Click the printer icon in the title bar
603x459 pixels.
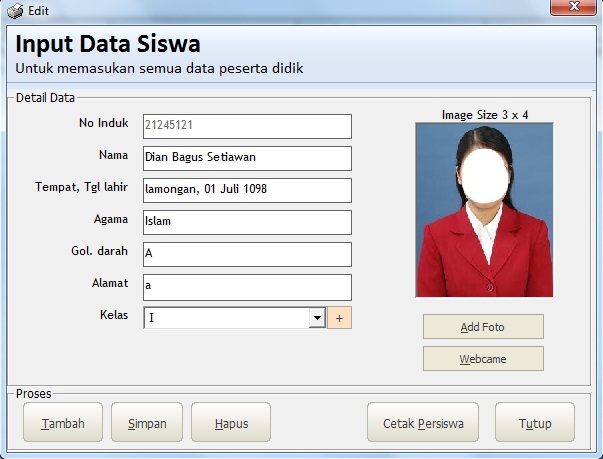[x=15, y=11]
